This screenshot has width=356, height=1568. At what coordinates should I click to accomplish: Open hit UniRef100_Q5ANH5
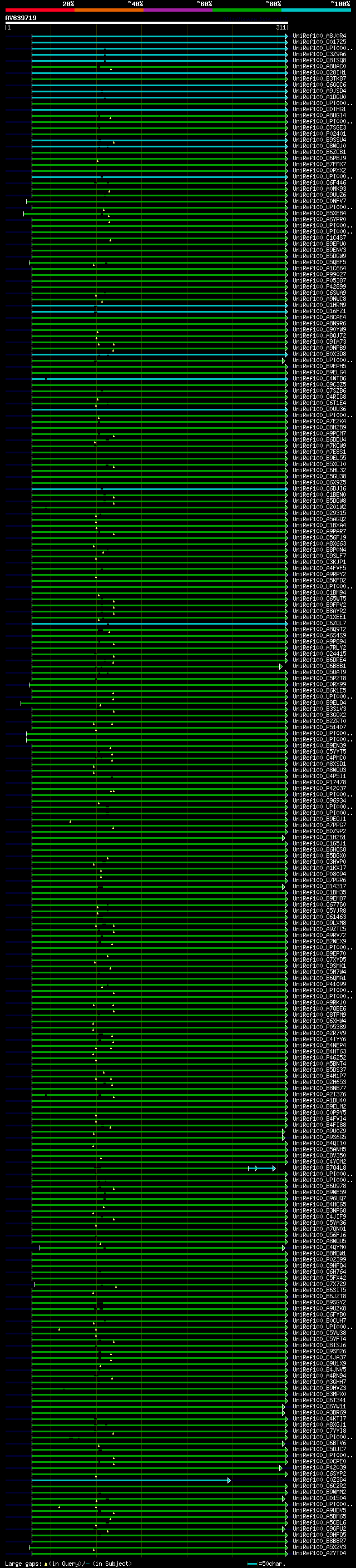click(x=319, y=1150)
